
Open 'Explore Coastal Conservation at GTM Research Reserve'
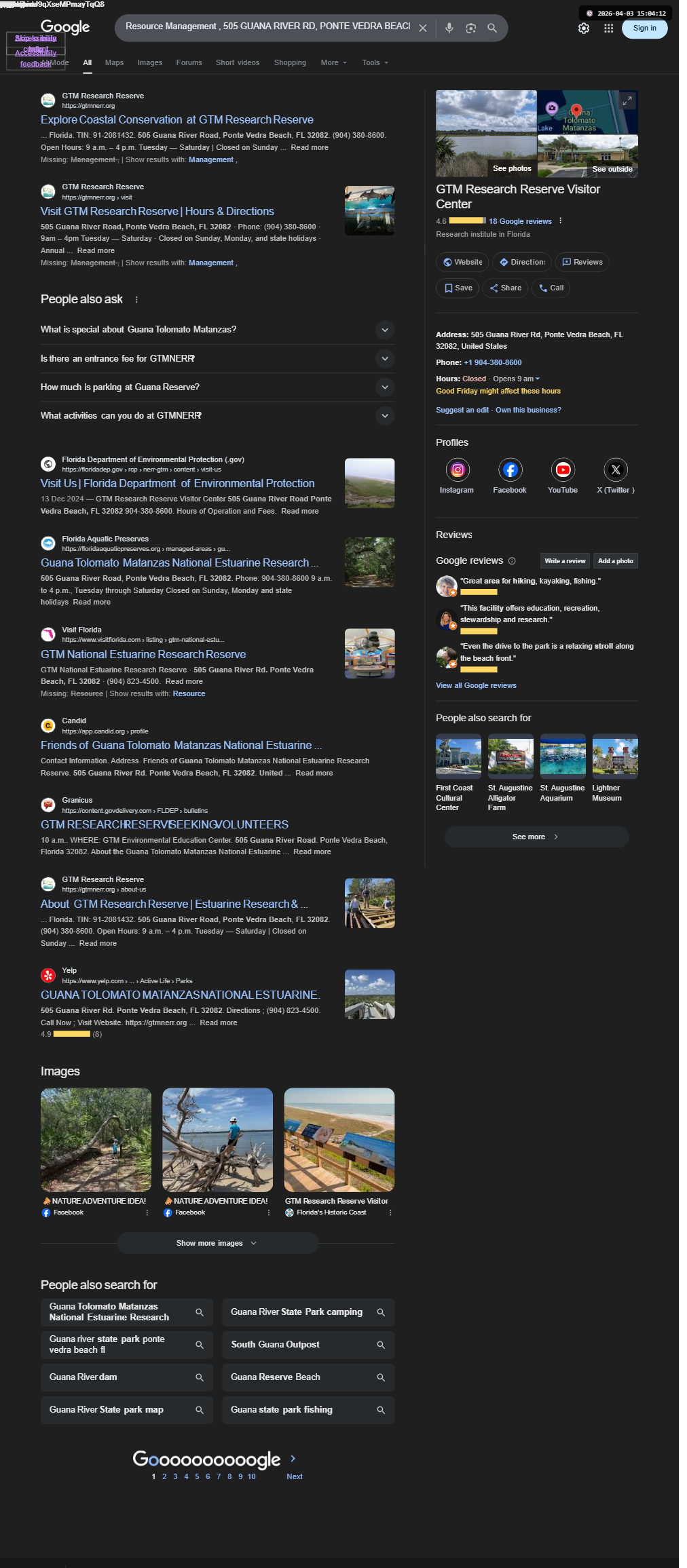[177, 119]
